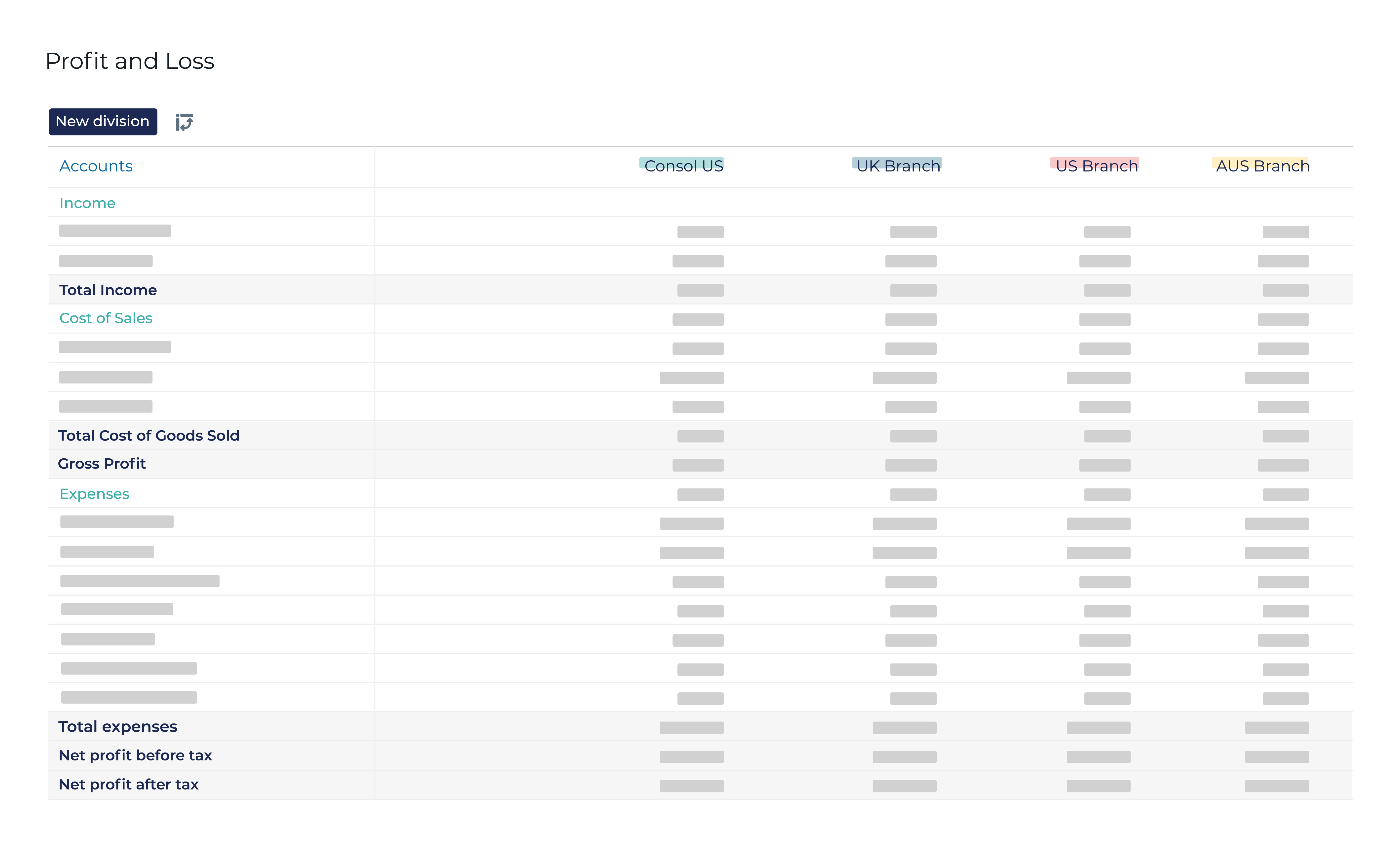The width and height of the screenshot is (1400, 852).
Task: Click the Total Cost of Goods Sold row
Action: (149, 435)
